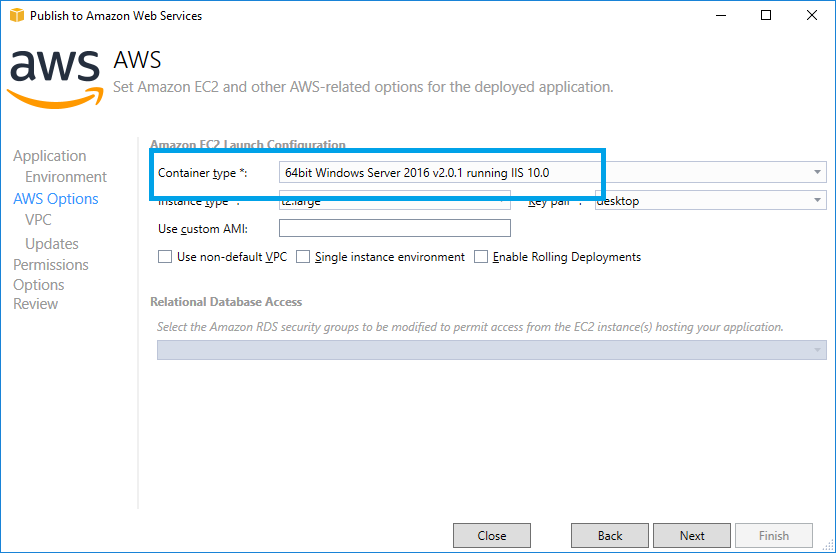This screenshot has width=837, height=553.
Task: Open the Instance type dropdown
Action: [394, 201]
